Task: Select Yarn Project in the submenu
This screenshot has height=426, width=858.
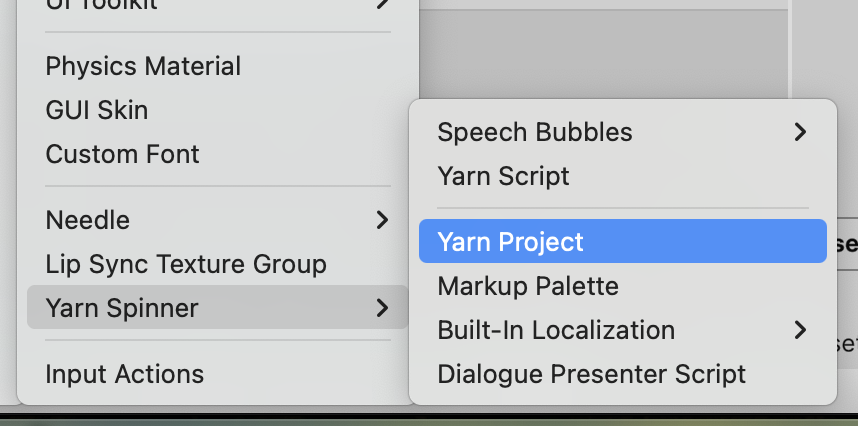Action: (x=510, y=242)
